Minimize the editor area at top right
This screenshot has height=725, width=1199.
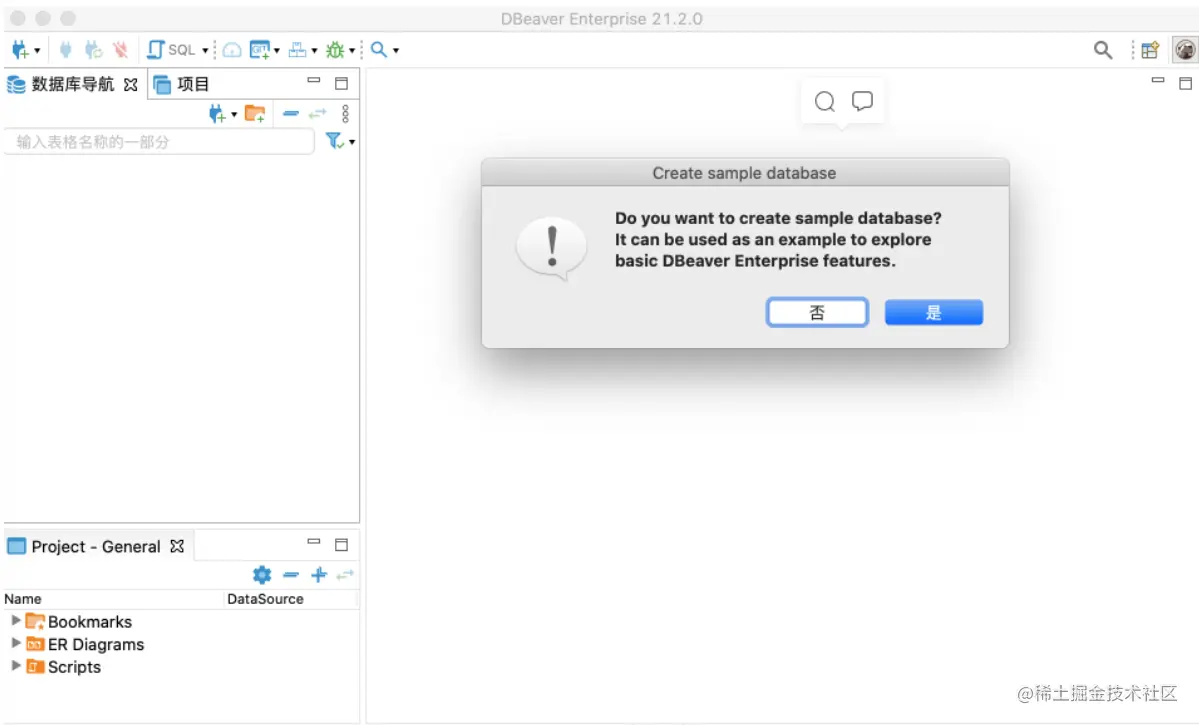(1158, 80)
